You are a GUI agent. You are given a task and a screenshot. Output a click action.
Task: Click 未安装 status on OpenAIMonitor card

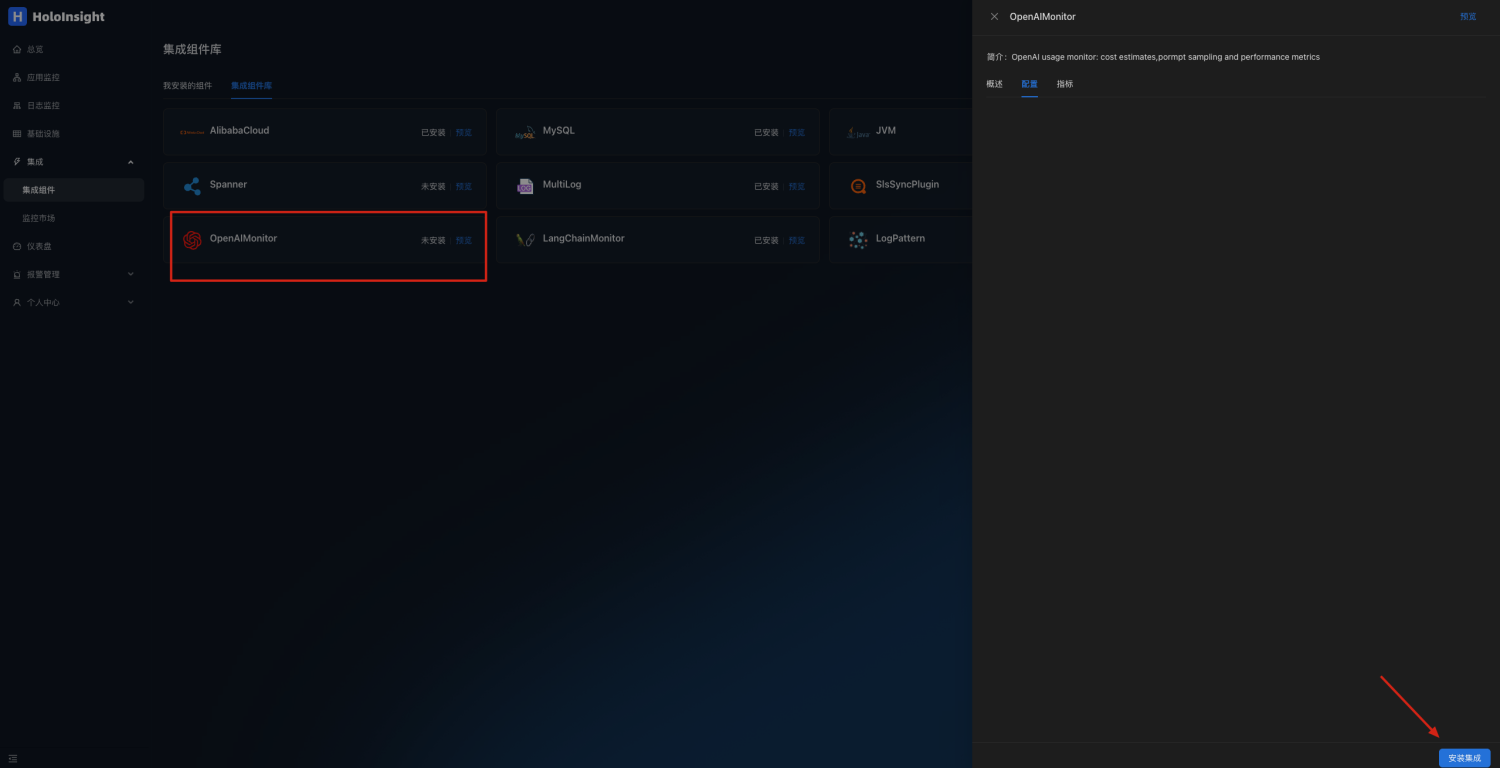pyautogui.click(x=433, y=240)
